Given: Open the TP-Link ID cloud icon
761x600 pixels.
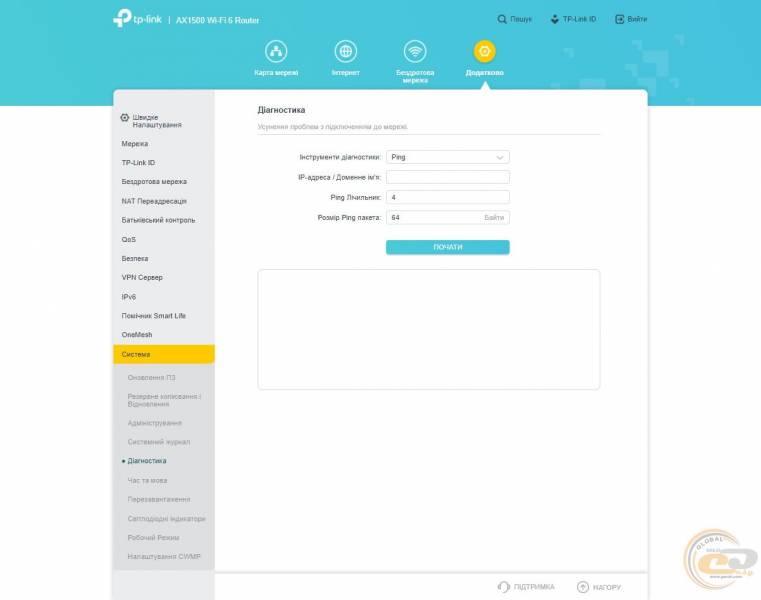Looking at the screenshot, I should point(555,19).
